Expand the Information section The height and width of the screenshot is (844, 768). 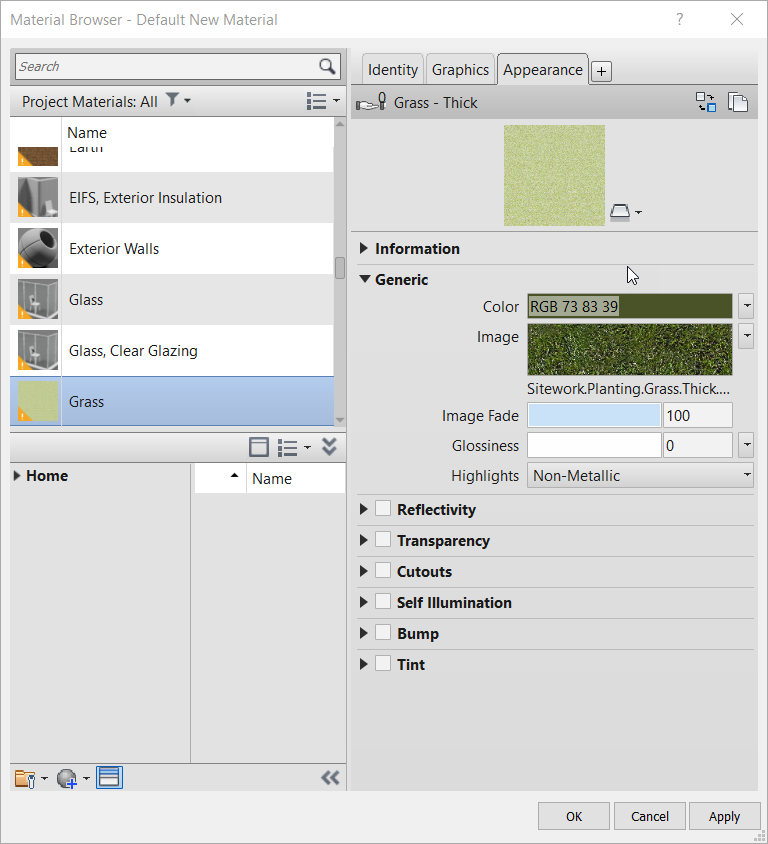tap(364, 248)
